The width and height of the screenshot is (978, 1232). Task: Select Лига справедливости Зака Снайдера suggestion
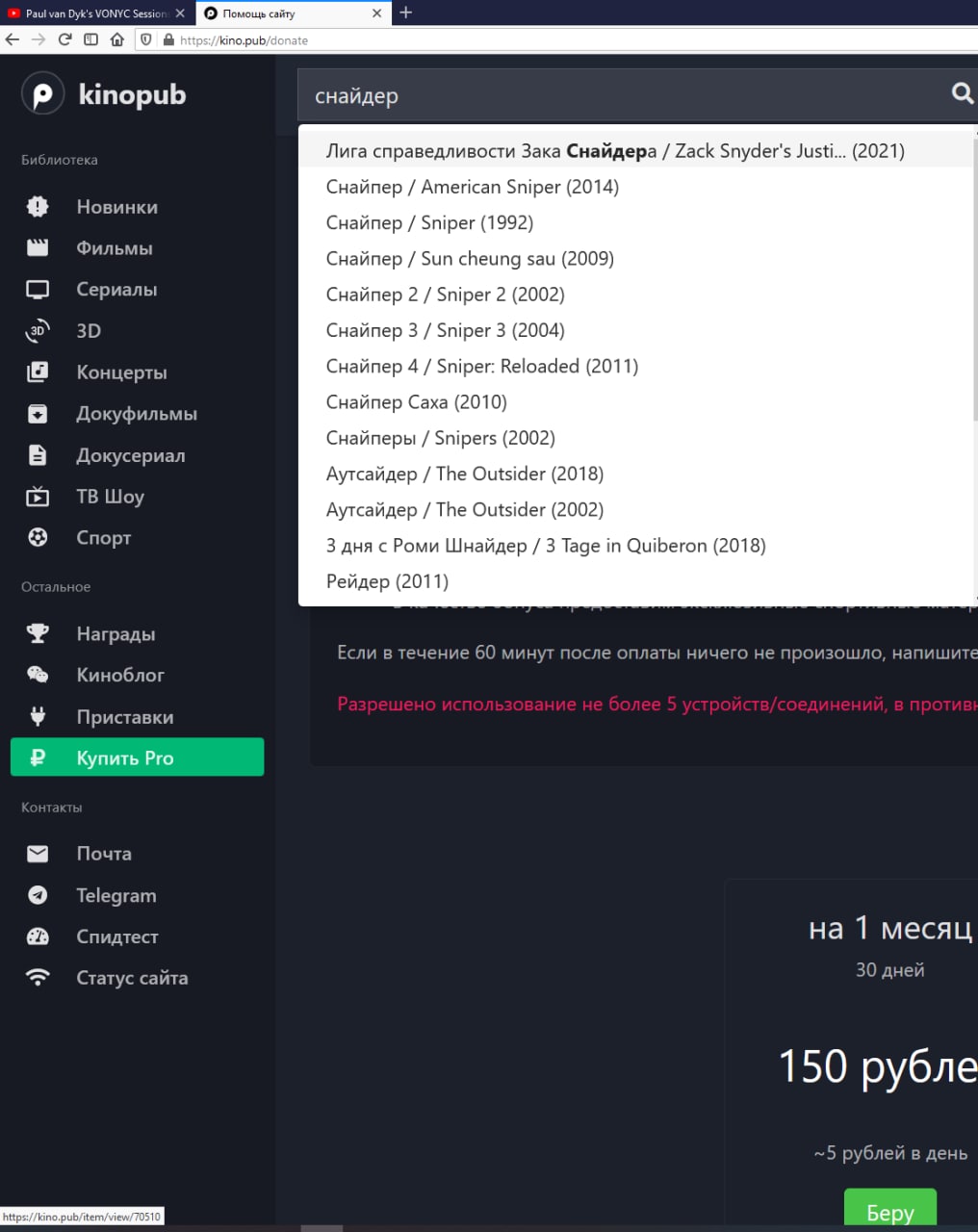[x=636, y=150]
